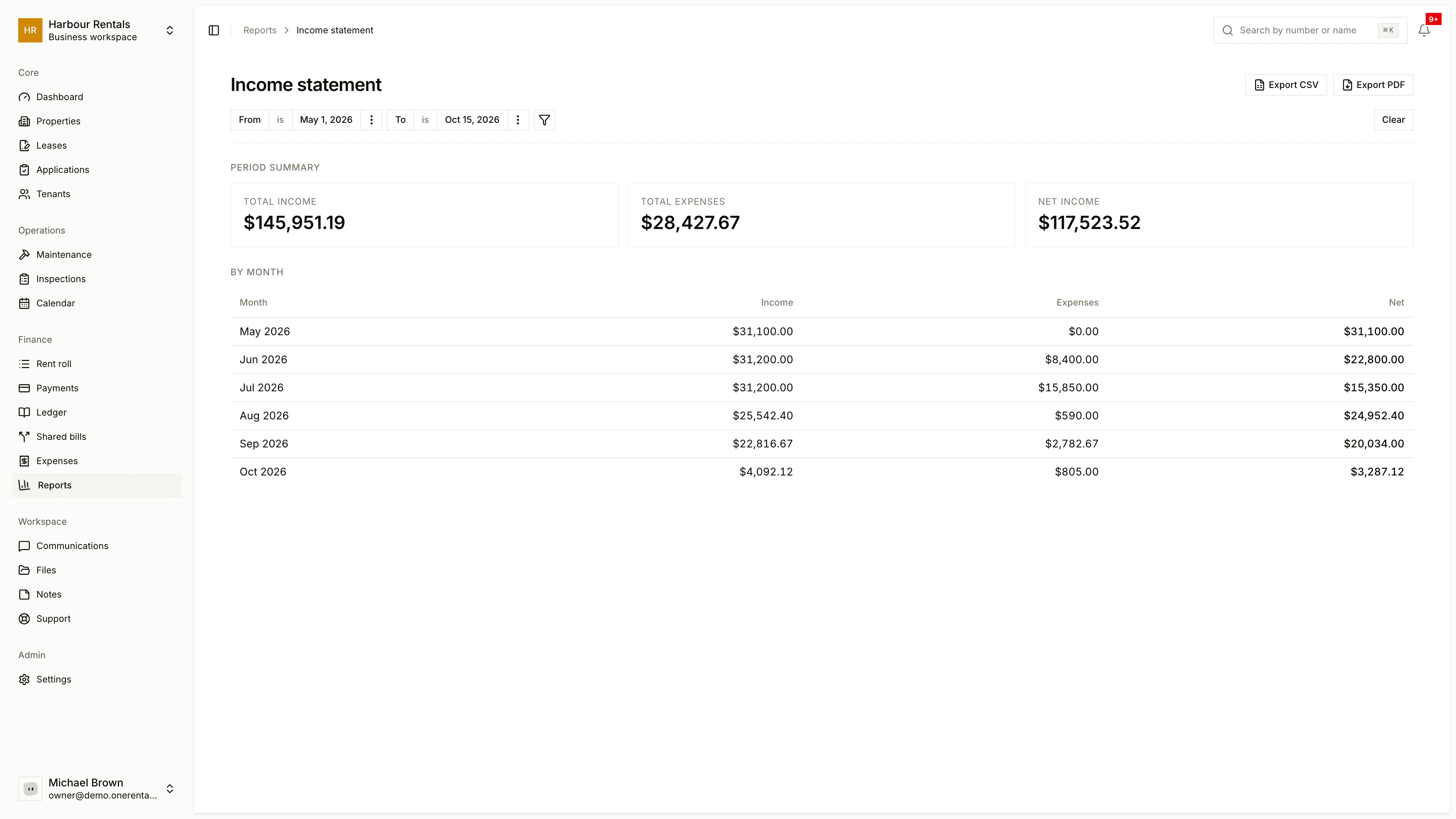1456x819 pixels.
Task: Click the Maintenance hammer icon
Action: pos(24,255)
